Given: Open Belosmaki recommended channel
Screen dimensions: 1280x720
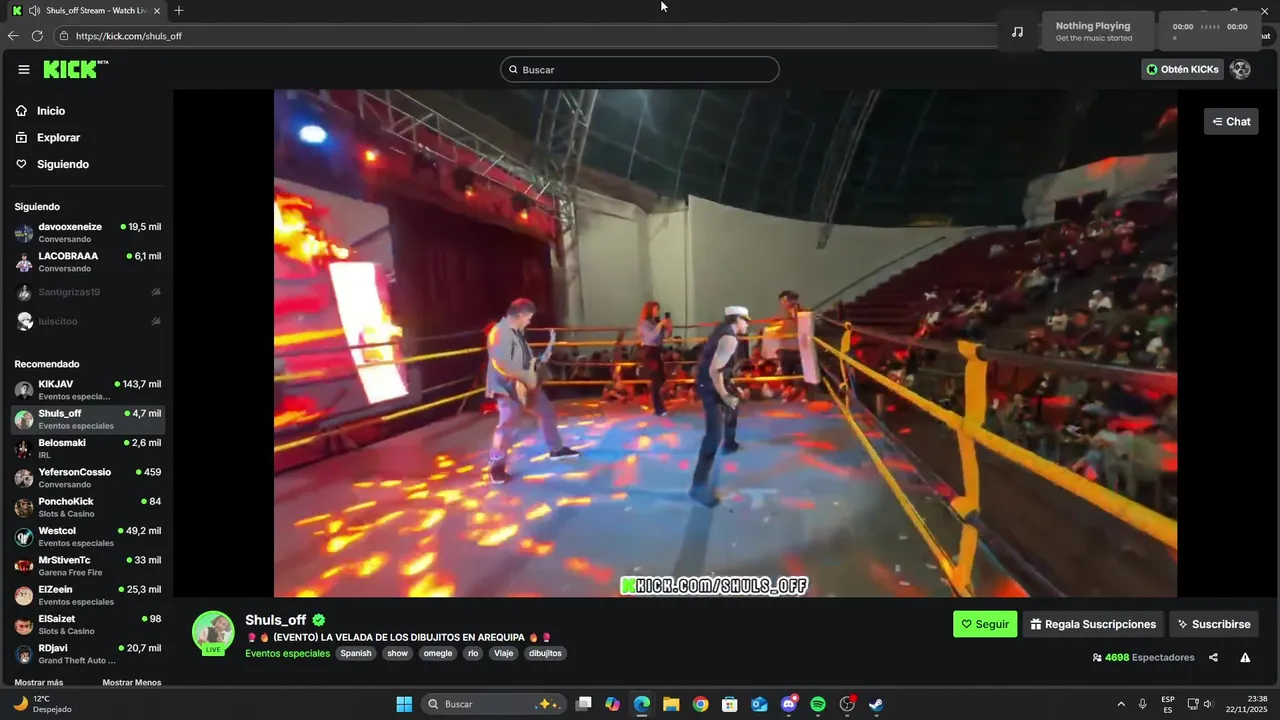Looking at the screenshot, I should click(x=88, y=448).
